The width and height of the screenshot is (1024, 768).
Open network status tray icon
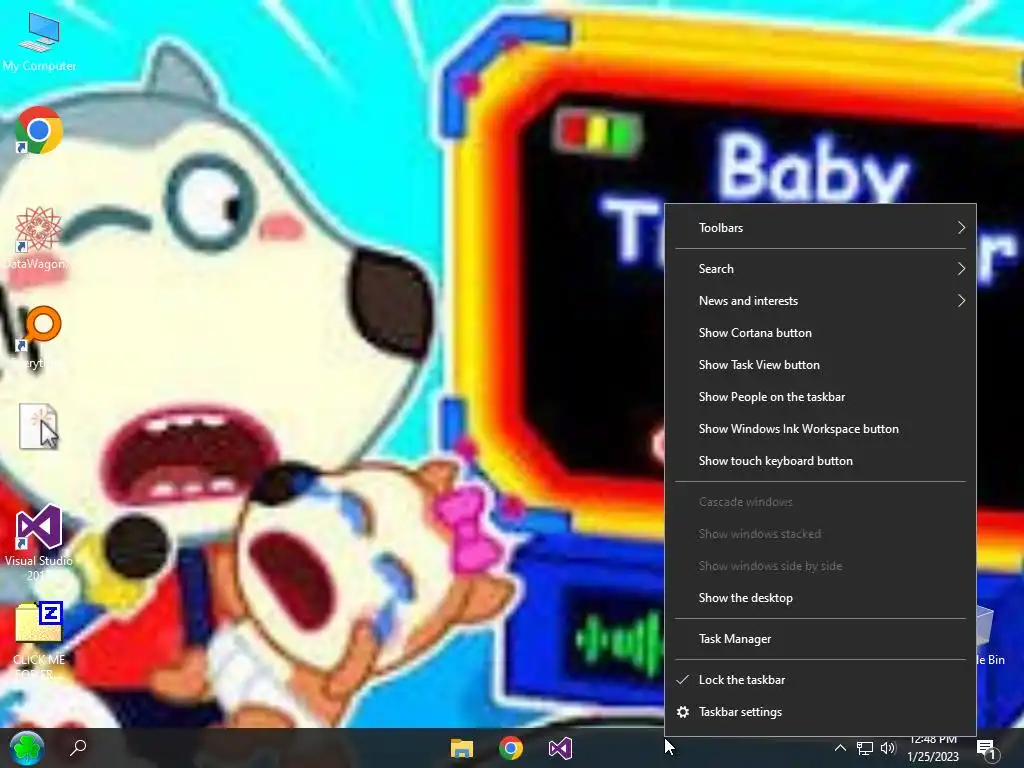click(865, 748)
